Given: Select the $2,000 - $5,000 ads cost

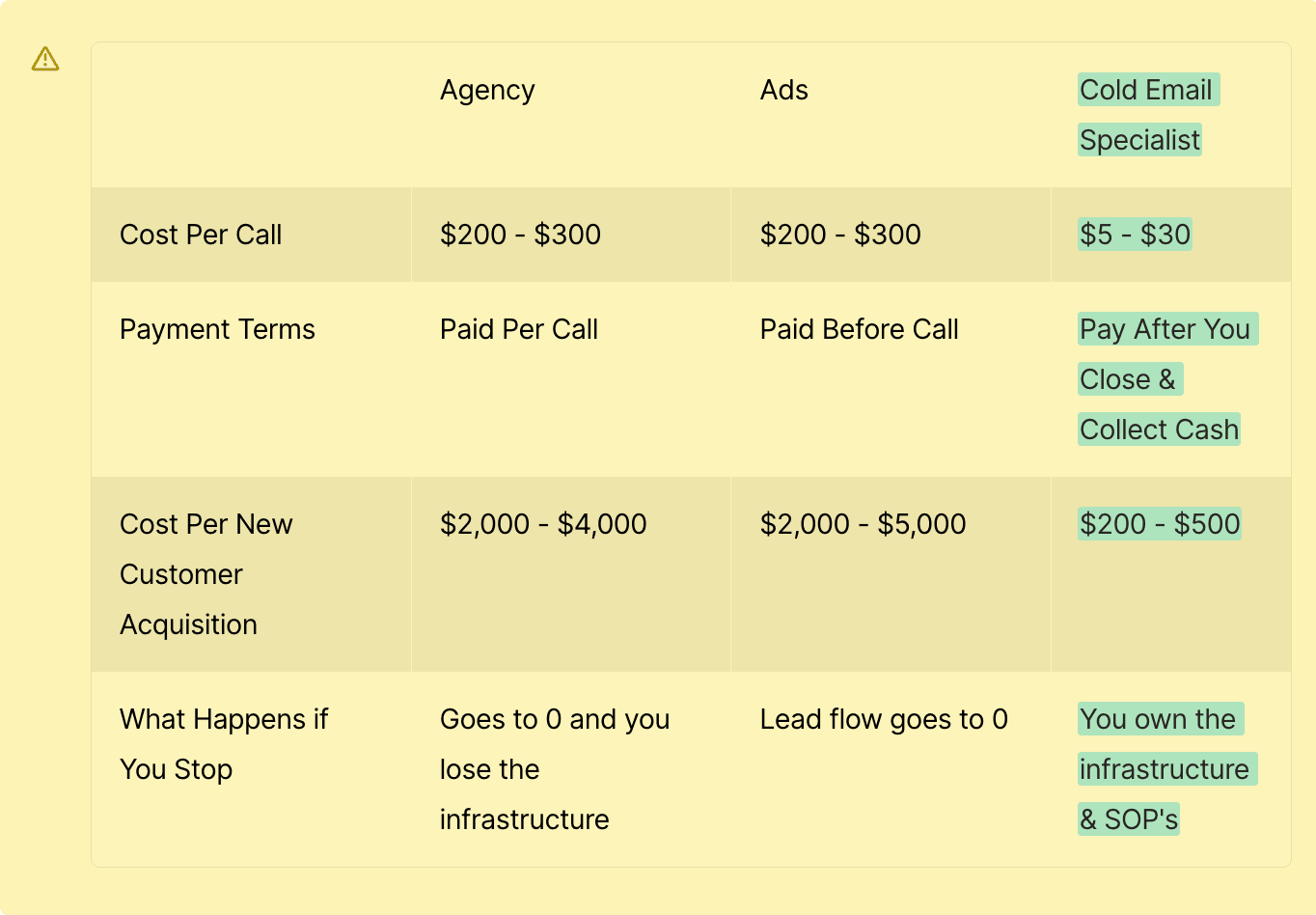Looking at the screenshot, I should click(x=863, y=524).
